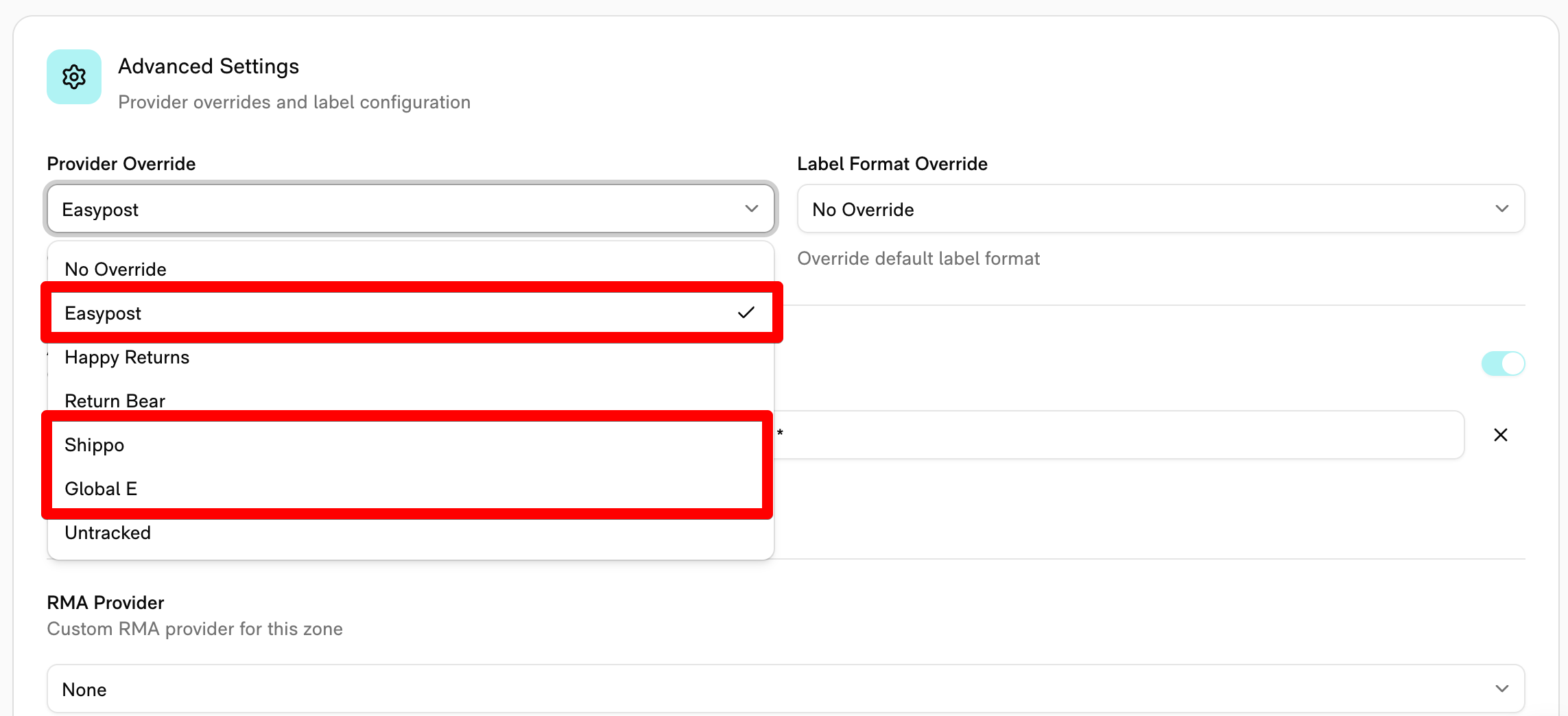This screenshot has height=716, width=1568.
Task: Click the Label Format Override label
Action: 892,163
